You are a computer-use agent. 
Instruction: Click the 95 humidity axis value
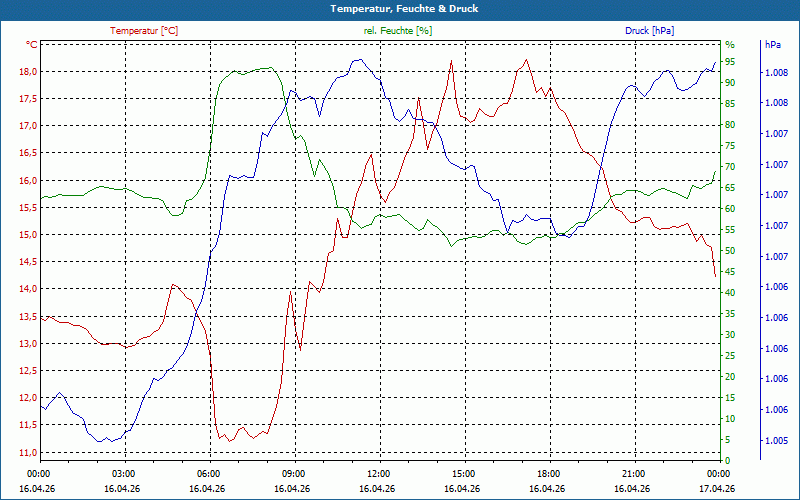pyautogui.click(x=730, y=61)
